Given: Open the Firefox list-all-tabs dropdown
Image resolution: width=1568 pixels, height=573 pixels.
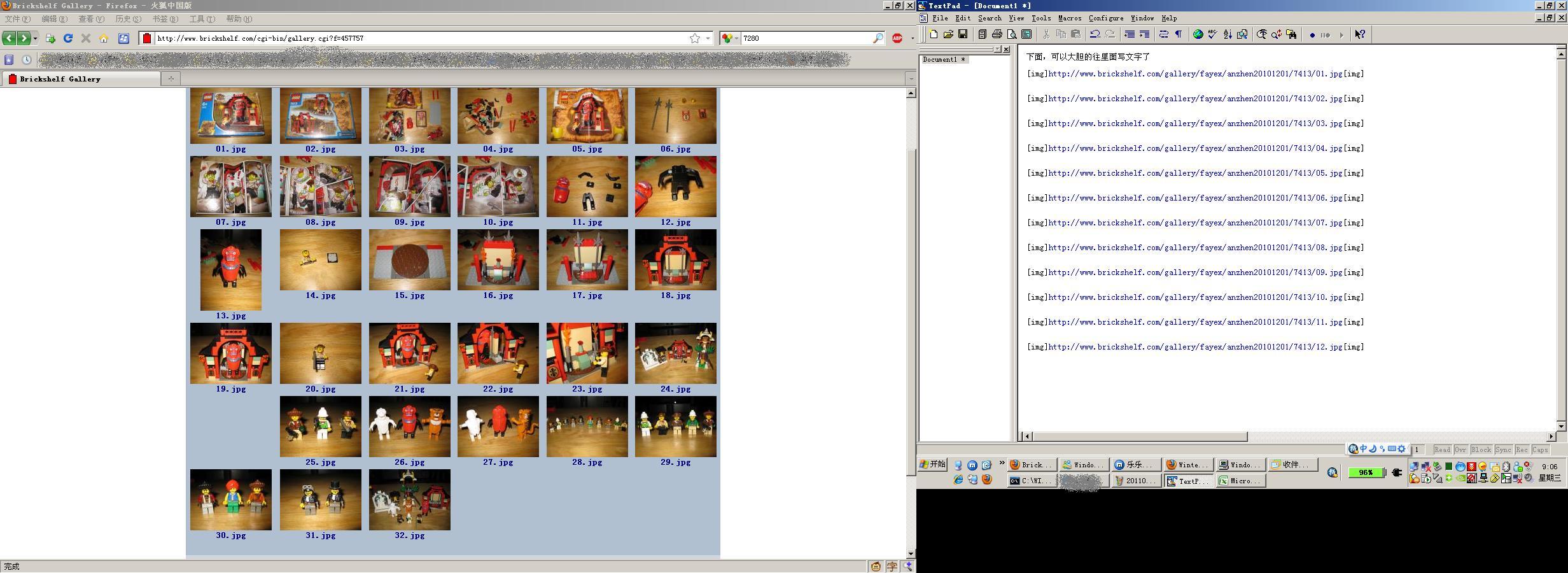Looking at the screenshot, I should tap(911, 78).
